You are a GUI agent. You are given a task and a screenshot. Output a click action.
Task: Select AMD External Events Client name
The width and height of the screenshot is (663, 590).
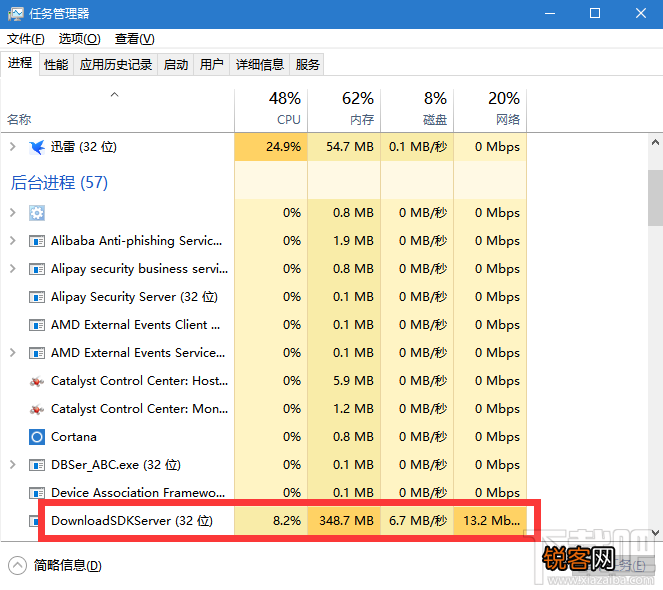[x=135, y=325]
